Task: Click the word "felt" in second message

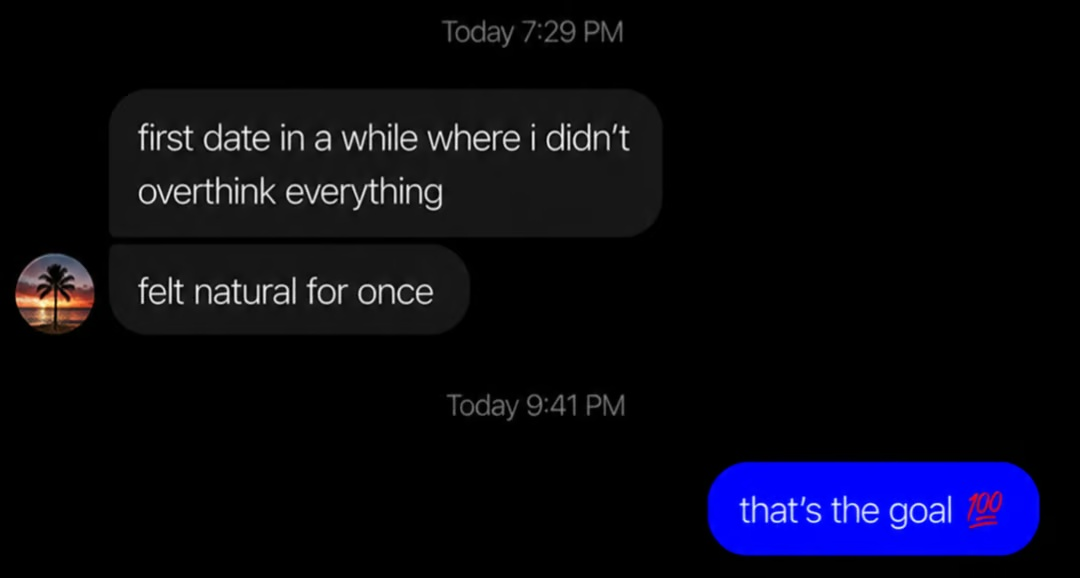Action: 161,291
